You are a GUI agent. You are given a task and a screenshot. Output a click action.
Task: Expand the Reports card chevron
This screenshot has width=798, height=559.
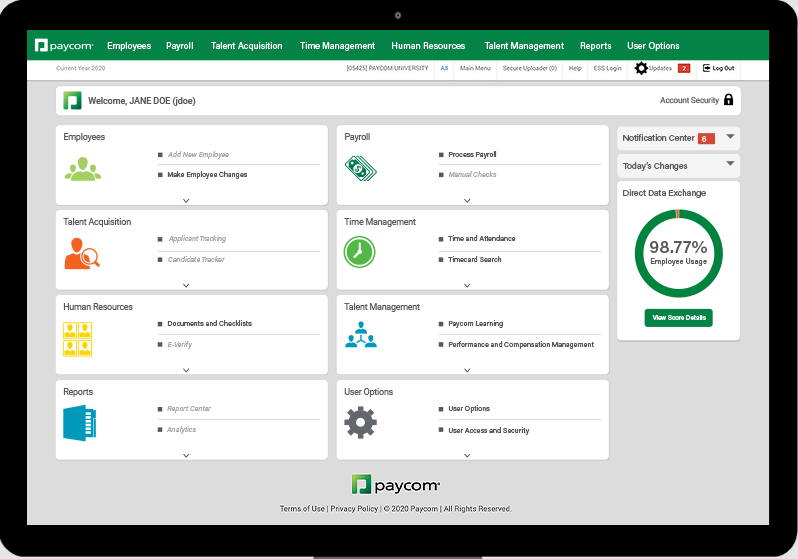click(186, 456)
